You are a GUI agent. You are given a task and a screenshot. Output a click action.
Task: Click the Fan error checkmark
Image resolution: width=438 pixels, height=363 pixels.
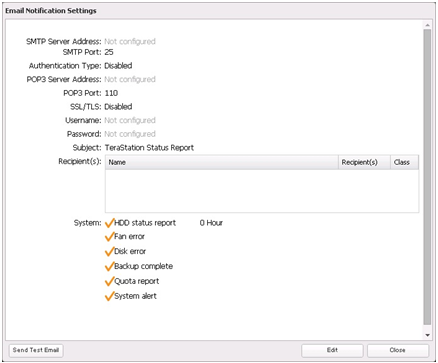[x=109, y=237]
